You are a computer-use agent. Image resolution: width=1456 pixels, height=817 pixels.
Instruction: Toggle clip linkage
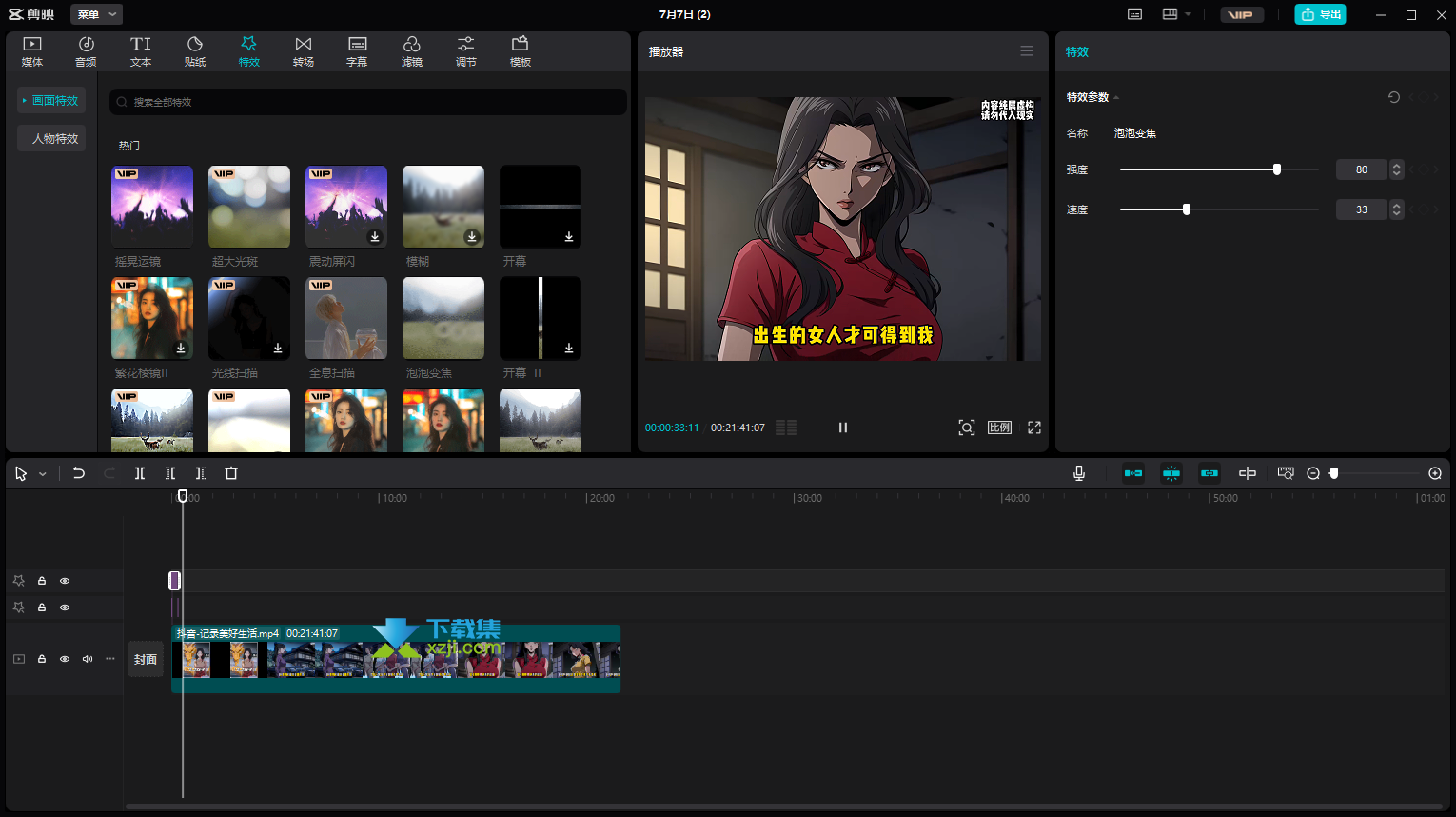(x=1210, y=473)
